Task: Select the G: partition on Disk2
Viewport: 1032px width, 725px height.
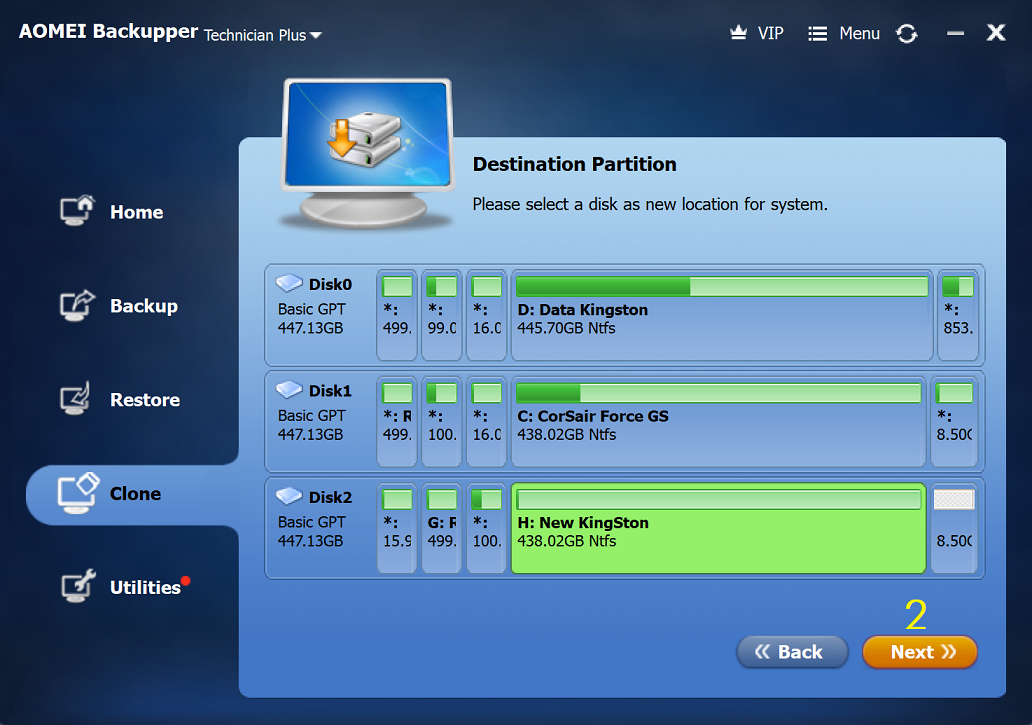Action: coord(441,529)
